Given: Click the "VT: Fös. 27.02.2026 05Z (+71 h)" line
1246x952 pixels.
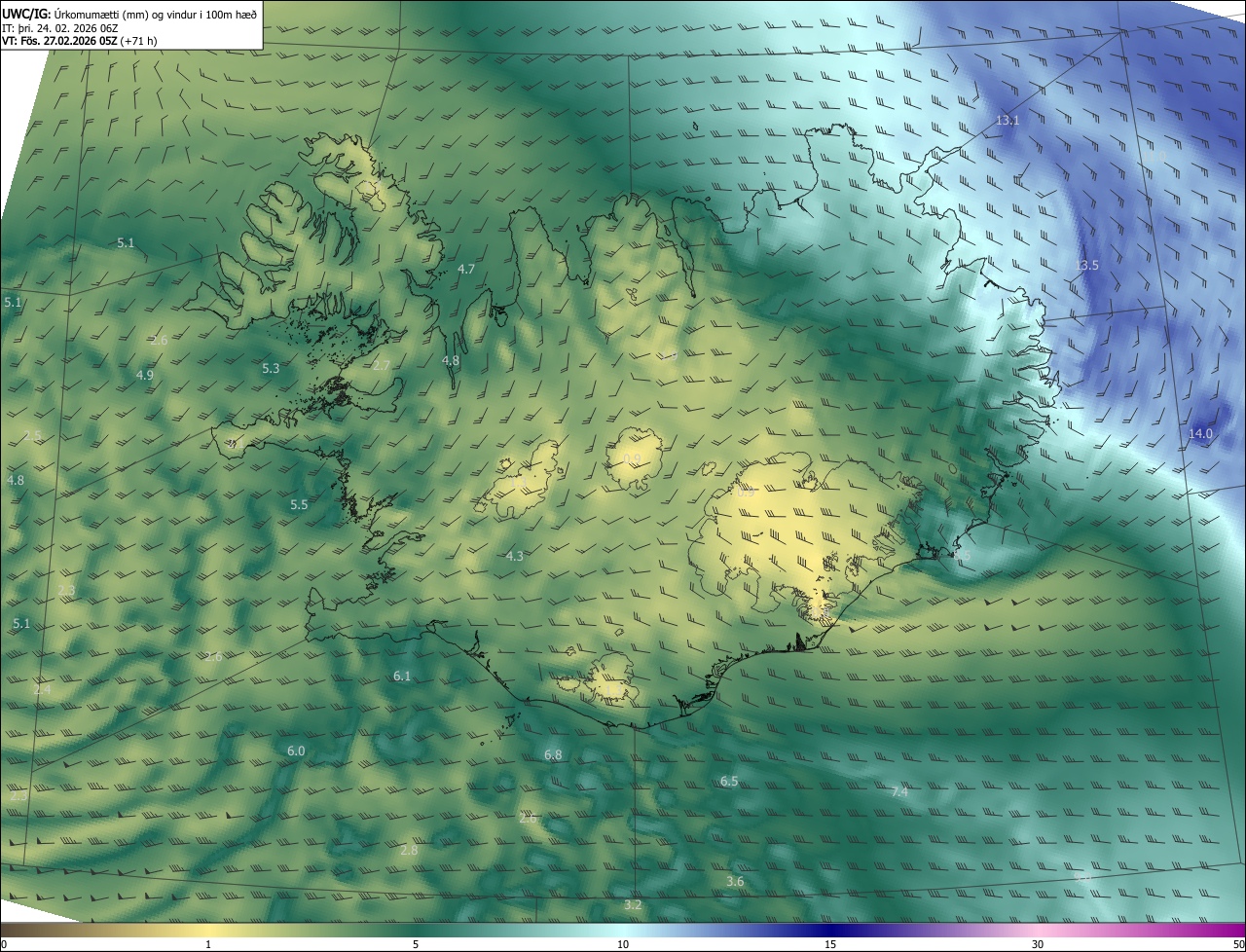Looking at the screenshot, I should 80,41.
